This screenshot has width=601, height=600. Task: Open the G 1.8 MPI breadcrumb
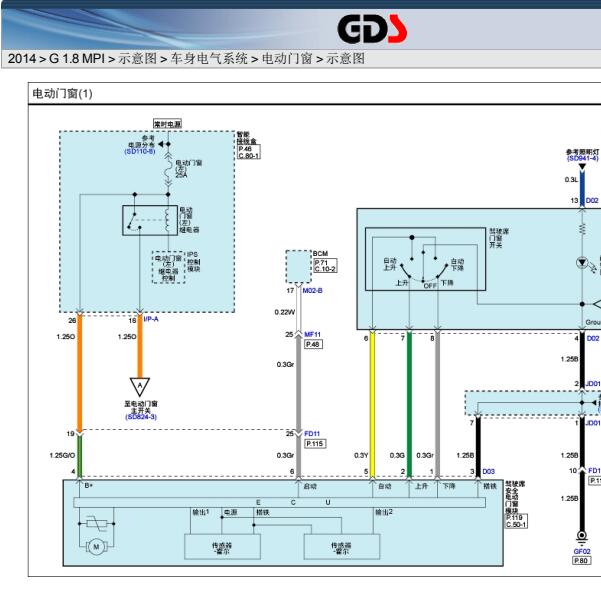click(77, 59)
